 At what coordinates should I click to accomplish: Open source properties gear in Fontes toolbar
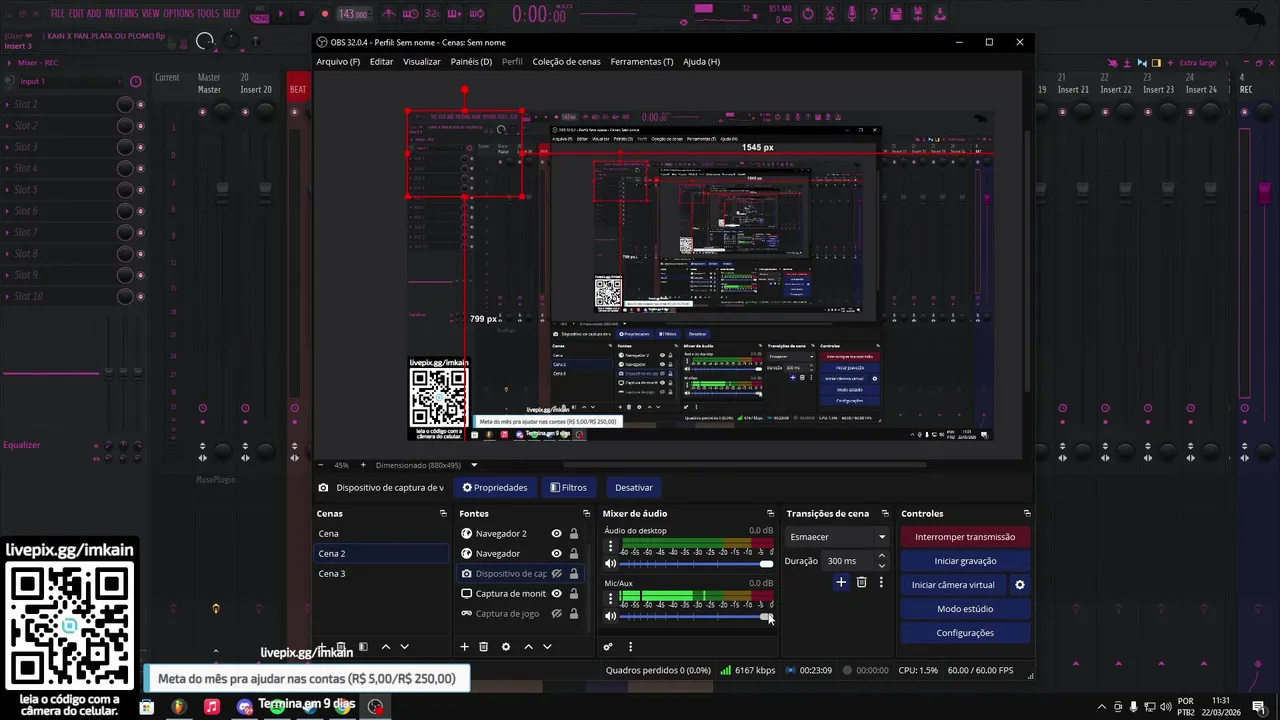point(506,647)
